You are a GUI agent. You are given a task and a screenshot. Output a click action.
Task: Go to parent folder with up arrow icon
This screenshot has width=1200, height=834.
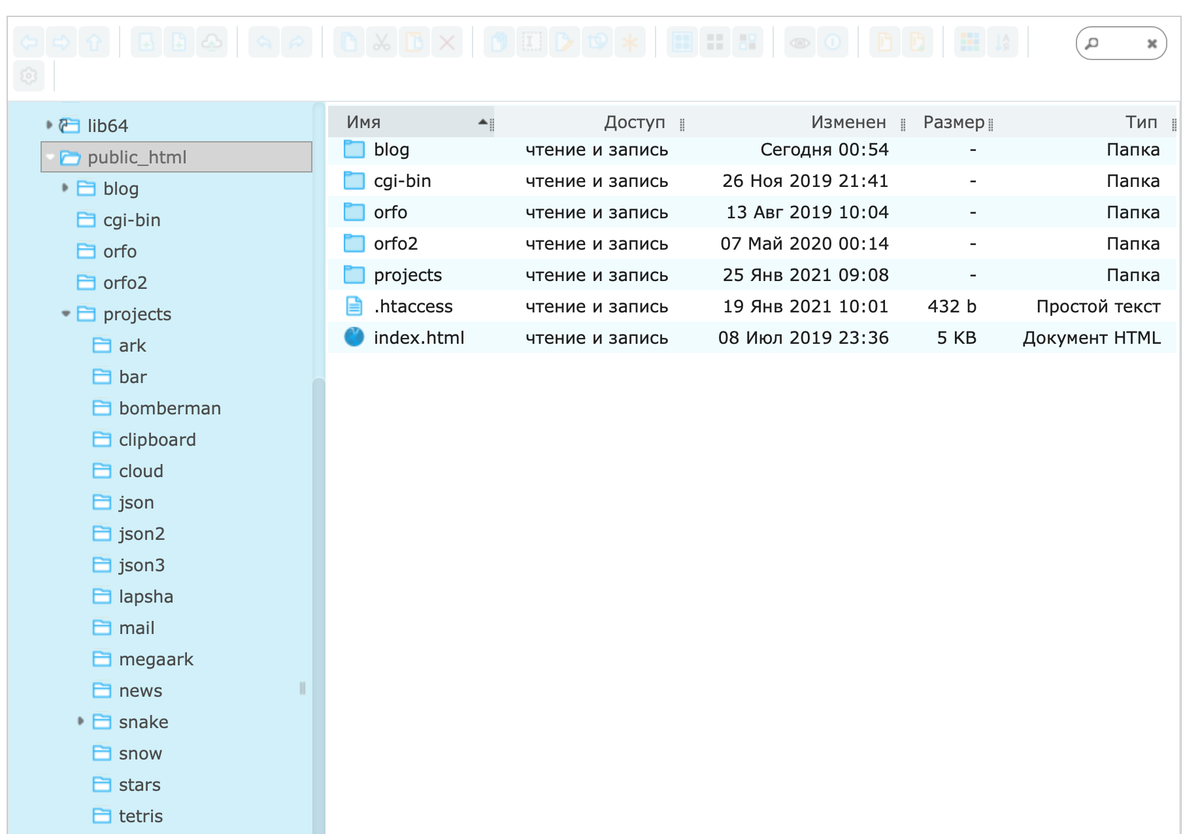pyautogui.click(x=95, y=43)
